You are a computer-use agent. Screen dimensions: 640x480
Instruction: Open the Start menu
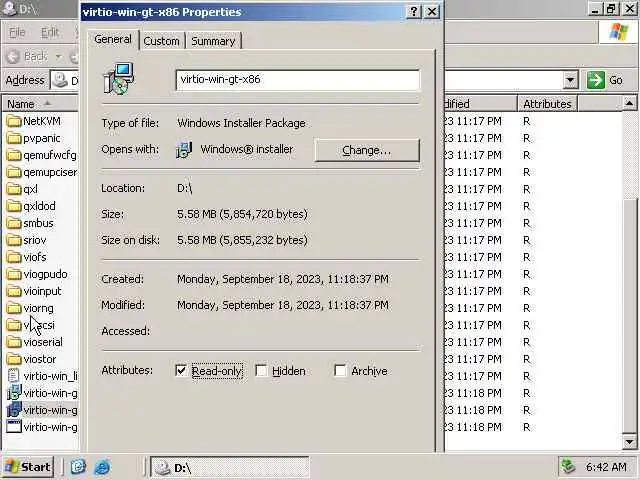pyautogui.click(x=27, y=467)
